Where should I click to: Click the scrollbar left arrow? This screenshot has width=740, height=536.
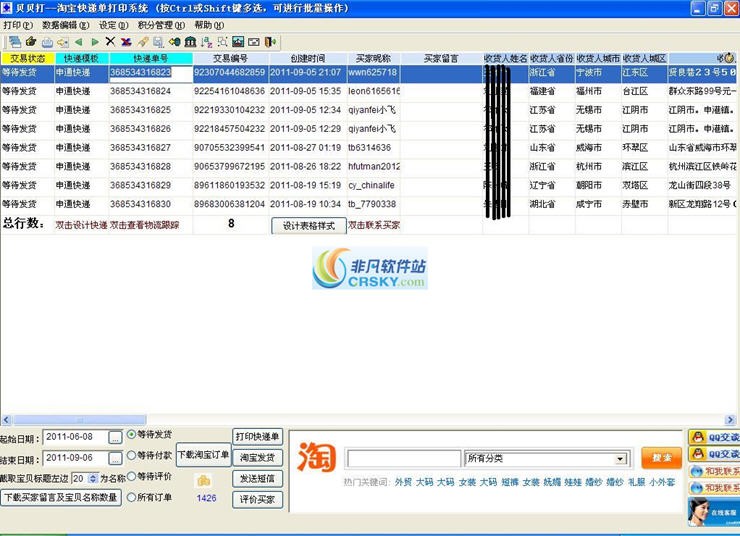[x=6, y=419]
